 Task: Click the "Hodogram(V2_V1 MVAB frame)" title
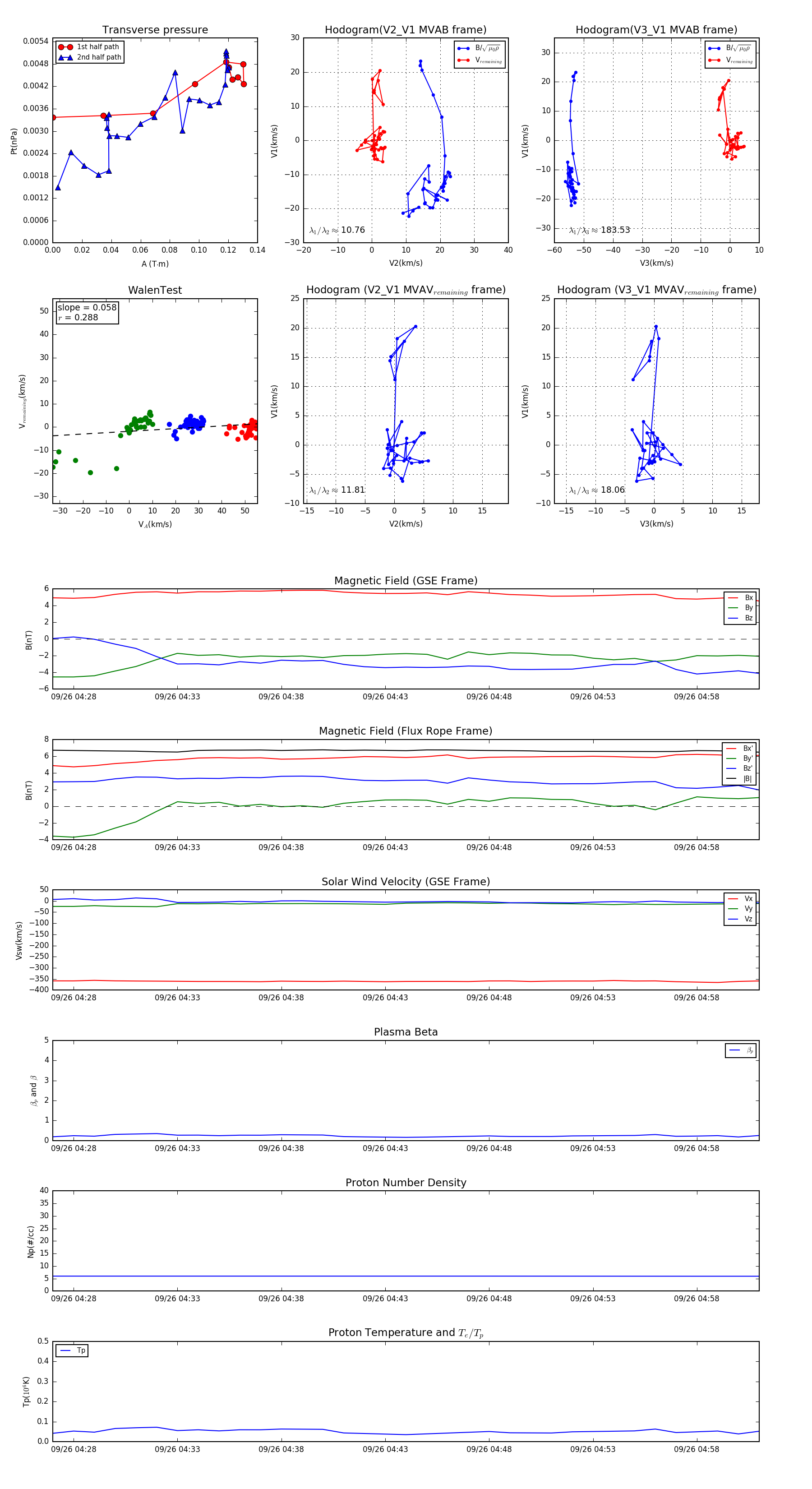pos(406,30)
